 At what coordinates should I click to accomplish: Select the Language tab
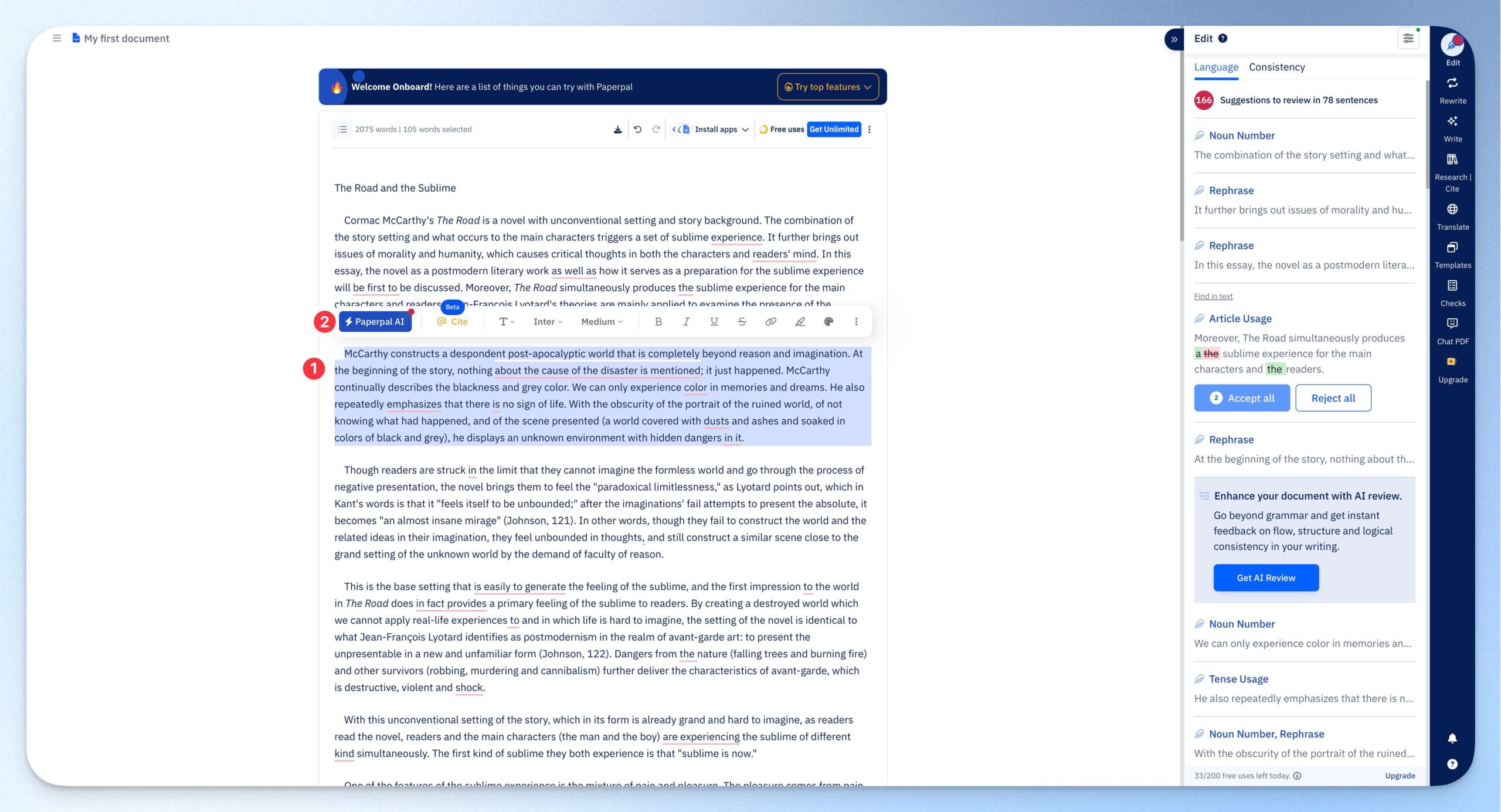(1216, 67)
